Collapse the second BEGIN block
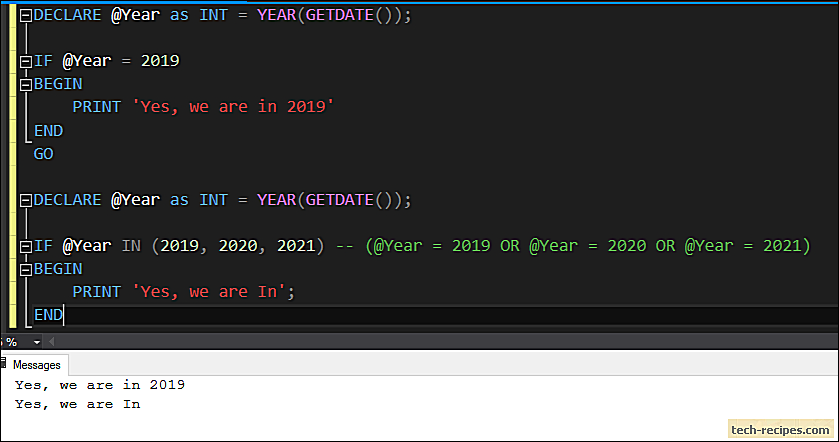 25,270
